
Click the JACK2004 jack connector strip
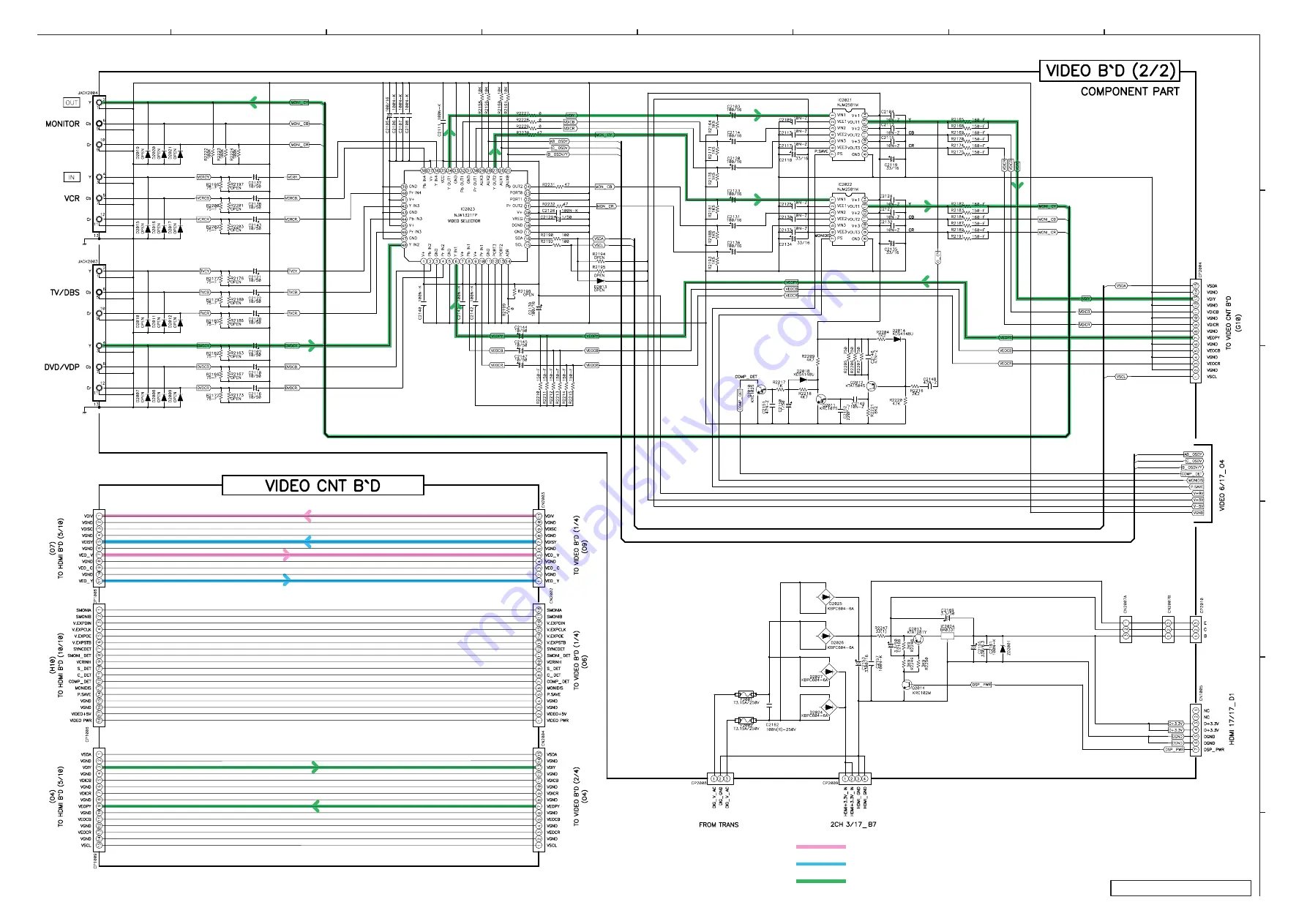click(100, 165)
